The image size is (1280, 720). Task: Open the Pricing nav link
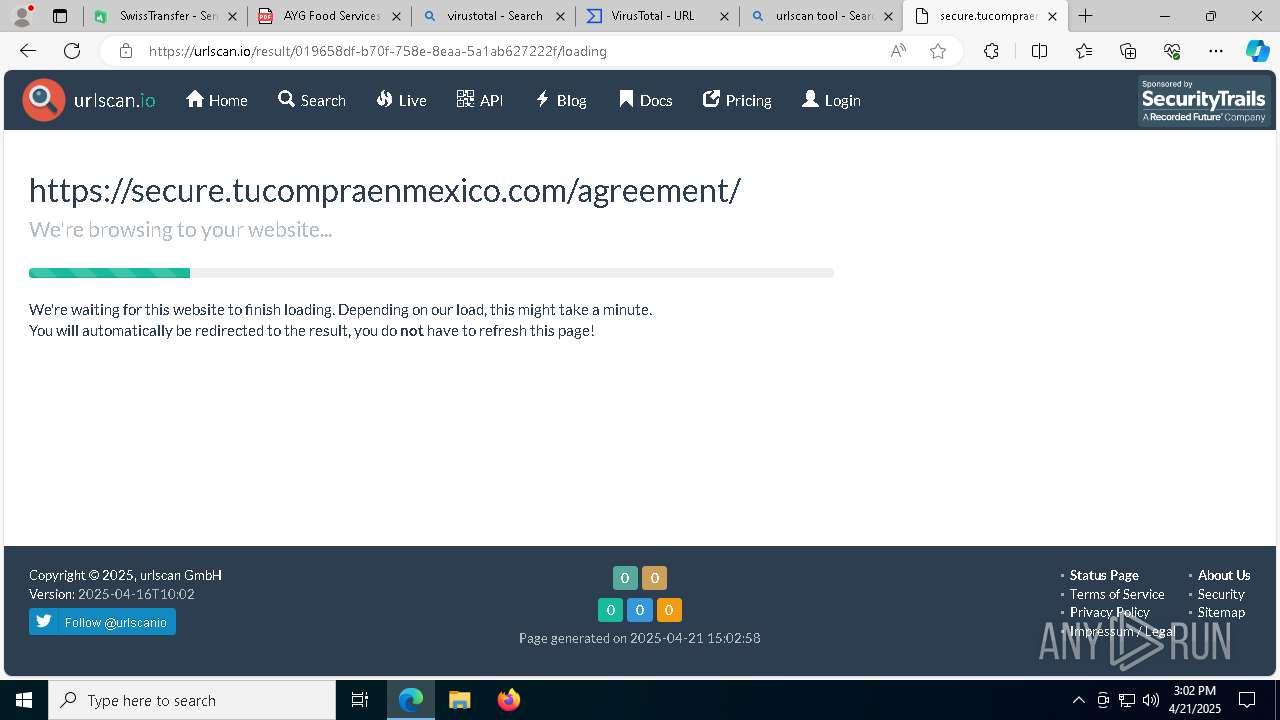click(x=737, y=100)
